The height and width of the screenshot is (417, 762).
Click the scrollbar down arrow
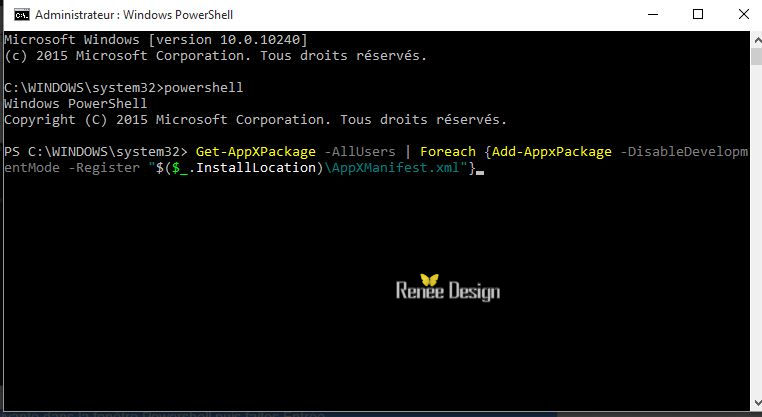click(x=757, y=403)
